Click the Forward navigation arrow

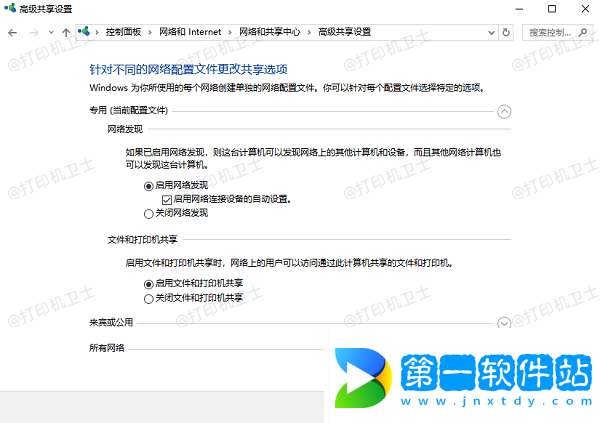(x=34, y=33)
